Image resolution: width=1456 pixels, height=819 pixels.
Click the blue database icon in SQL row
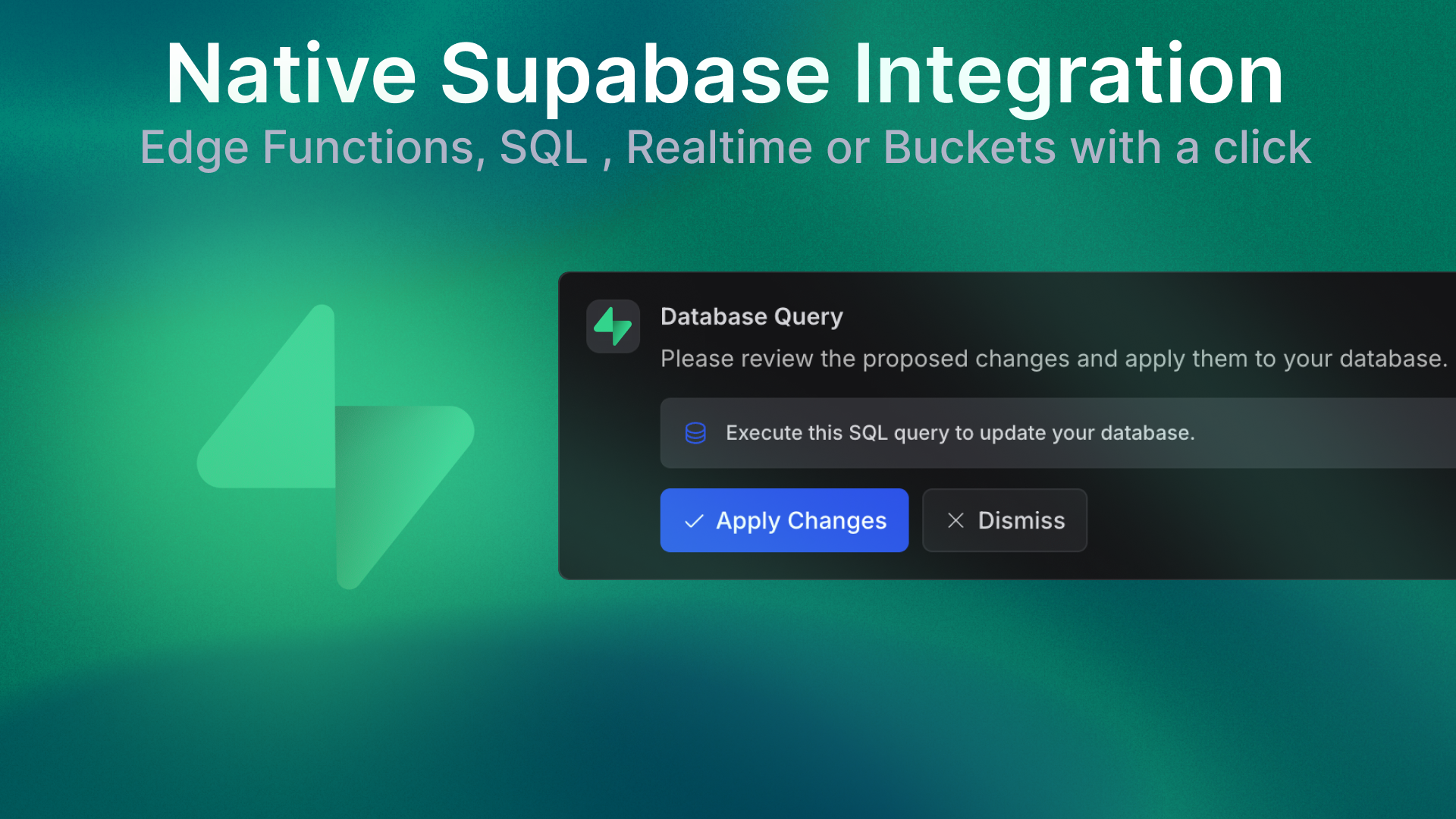[695, 433]
